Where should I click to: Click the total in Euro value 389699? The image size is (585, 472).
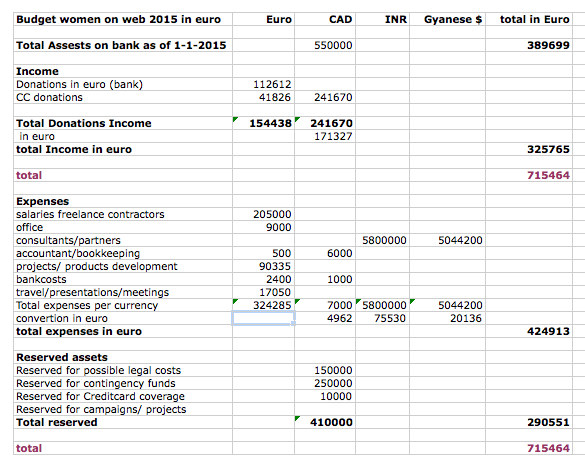pyautogui.click(x=529, y=45)
